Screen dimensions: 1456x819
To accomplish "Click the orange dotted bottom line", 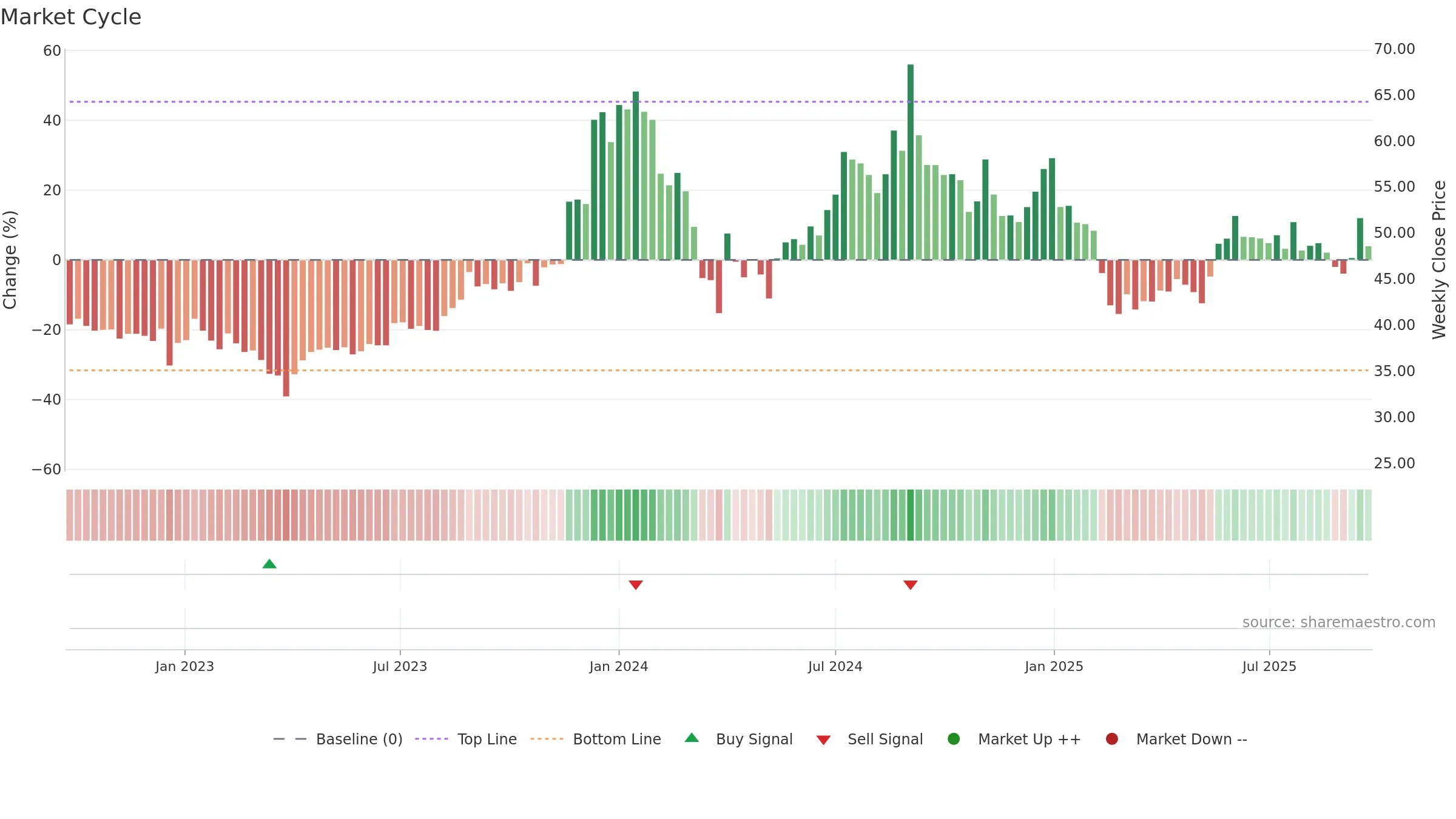I will 719,370.
